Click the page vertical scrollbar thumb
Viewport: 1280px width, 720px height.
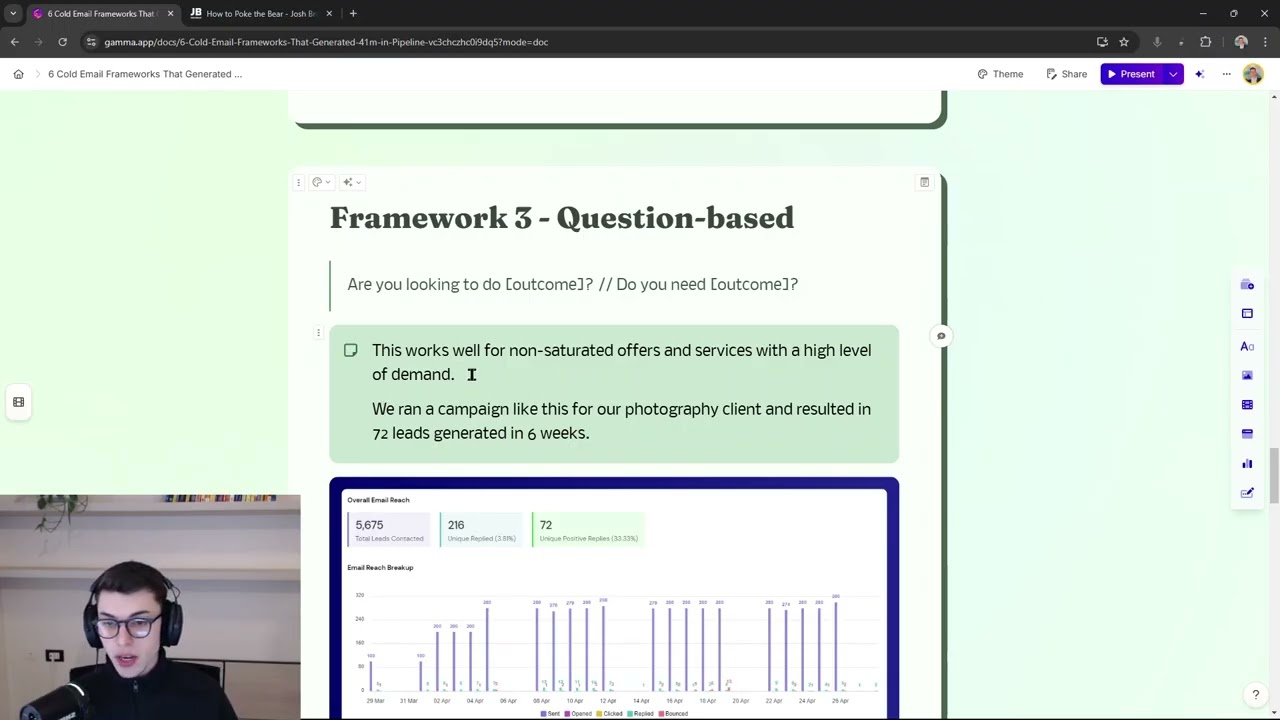1273,477
